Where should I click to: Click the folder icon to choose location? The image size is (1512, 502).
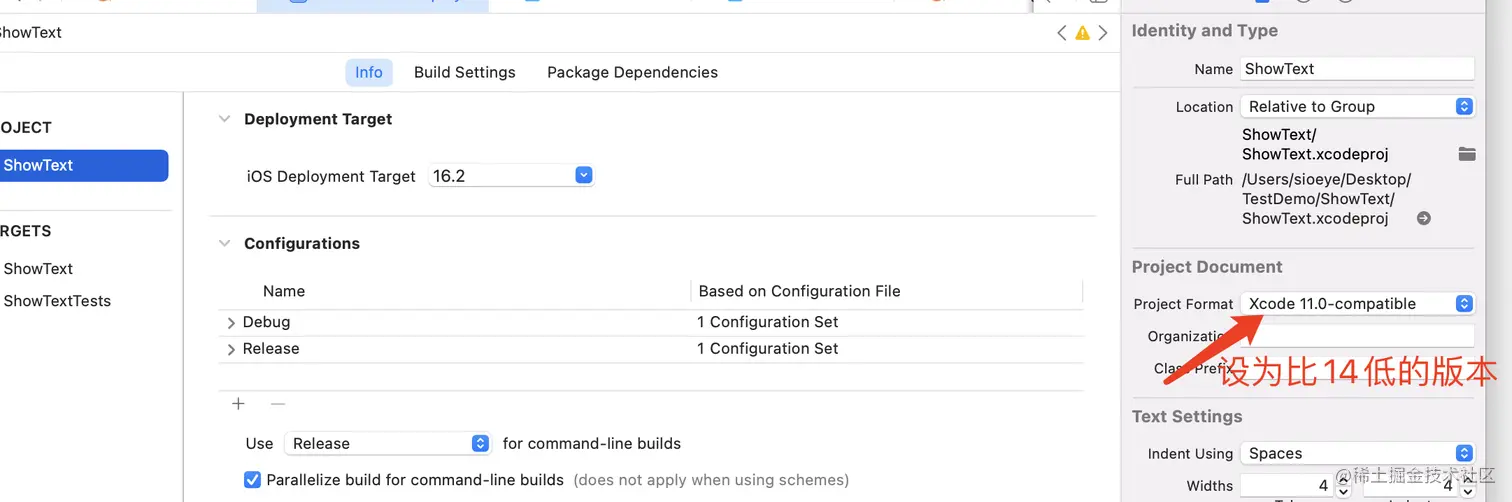(1467, 154)
